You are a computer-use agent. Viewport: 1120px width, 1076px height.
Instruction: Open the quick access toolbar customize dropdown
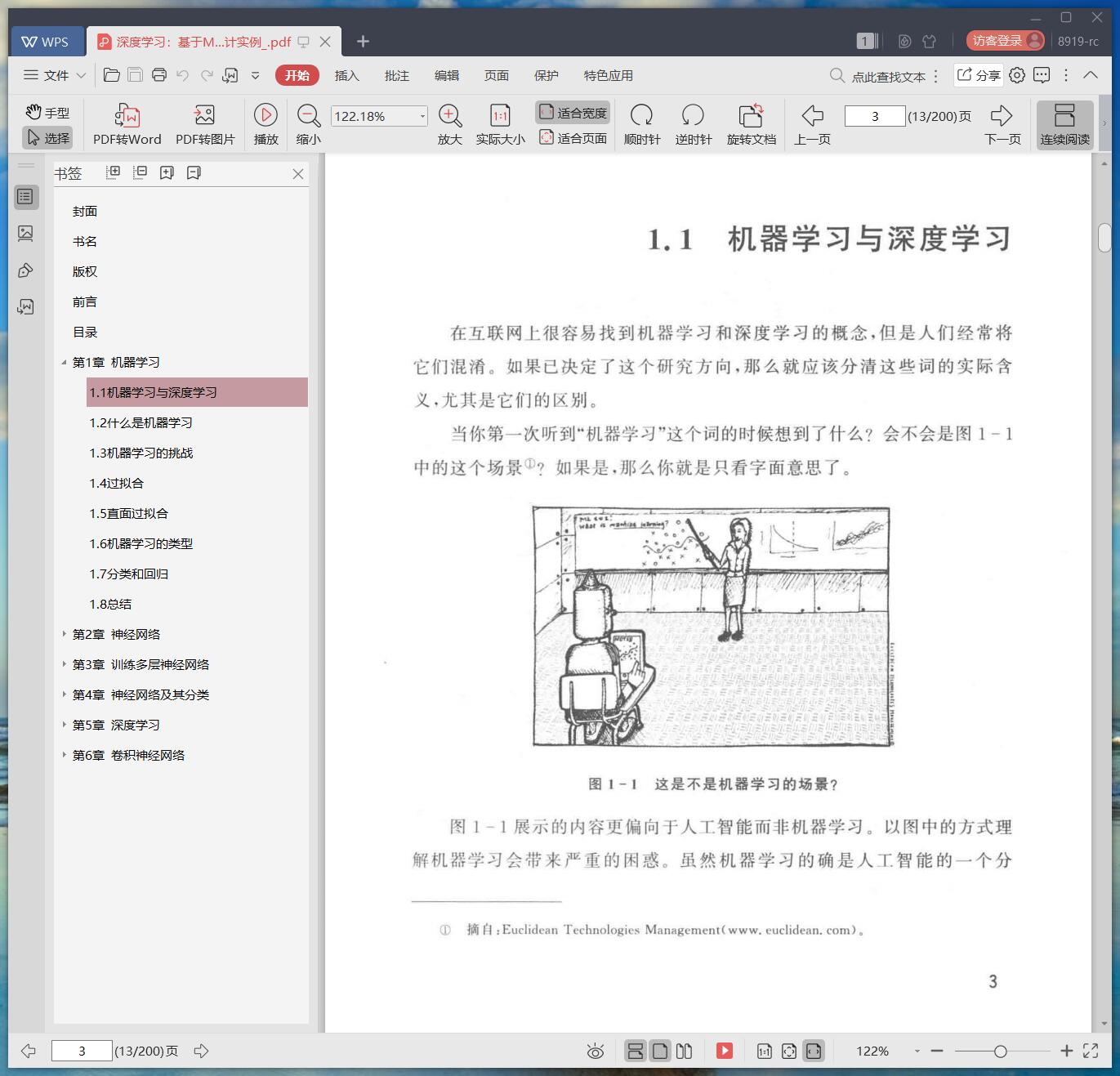click(x=255, y=75)
